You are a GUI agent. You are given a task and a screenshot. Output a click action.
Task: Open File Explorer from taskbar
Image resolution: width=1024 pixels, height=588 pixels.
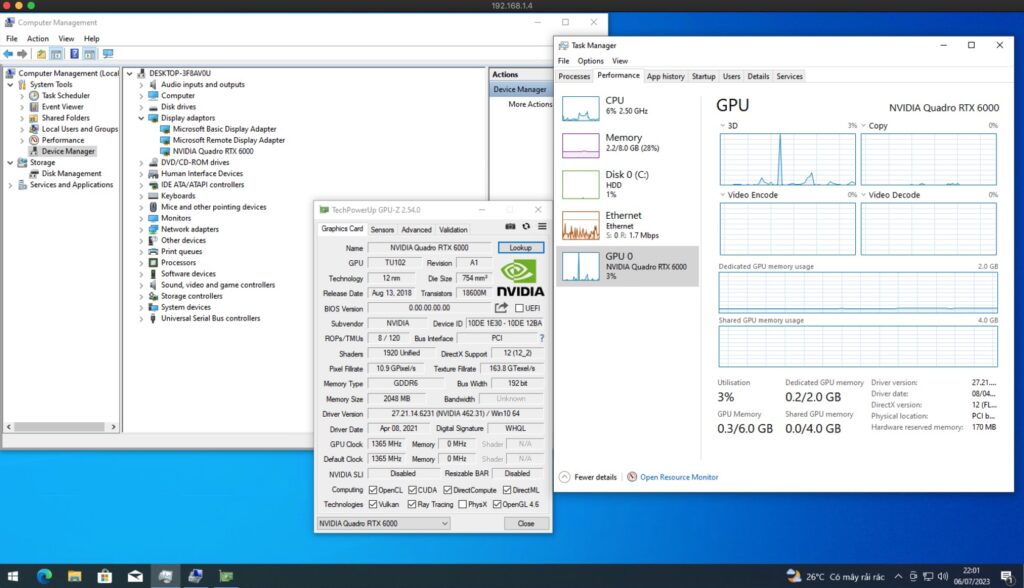tap(74, 576)
